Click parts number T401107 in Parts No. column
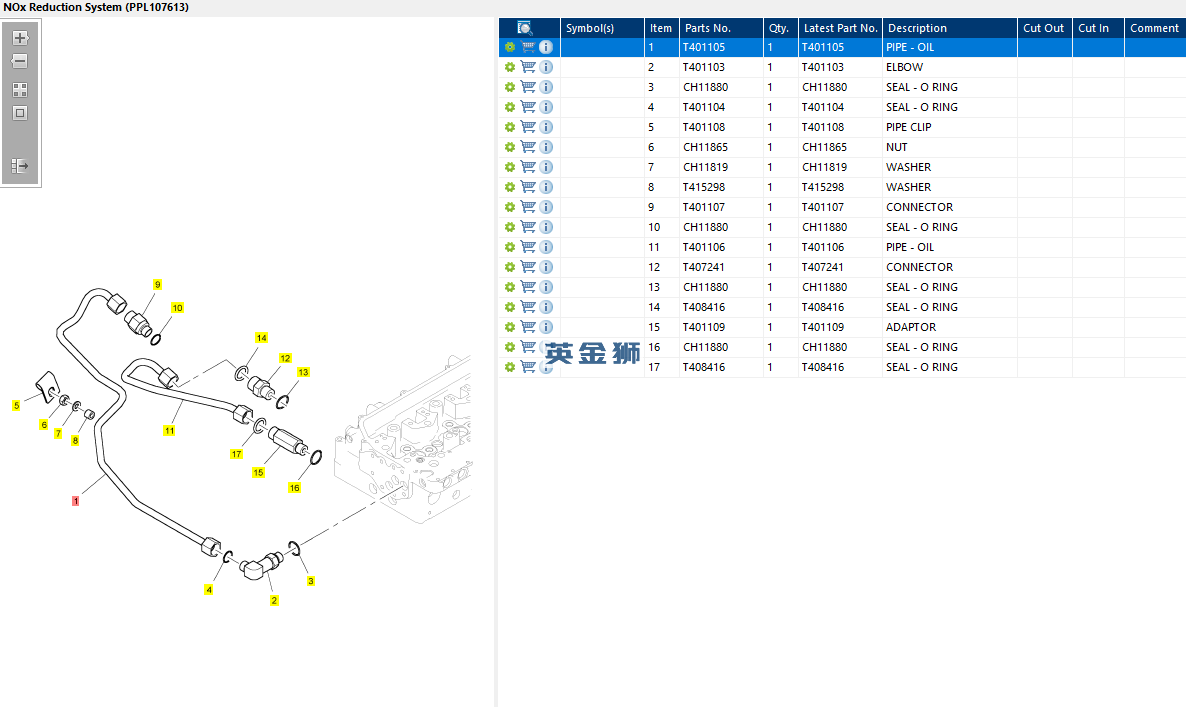The image size is (1186, 707). click(704, 207)
